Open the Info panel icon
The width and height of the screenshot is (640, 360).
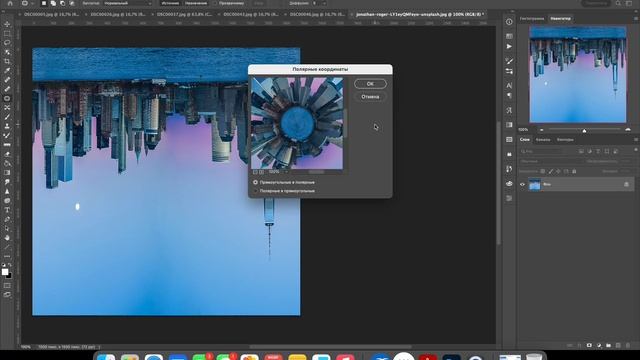[x=509, y=22]
